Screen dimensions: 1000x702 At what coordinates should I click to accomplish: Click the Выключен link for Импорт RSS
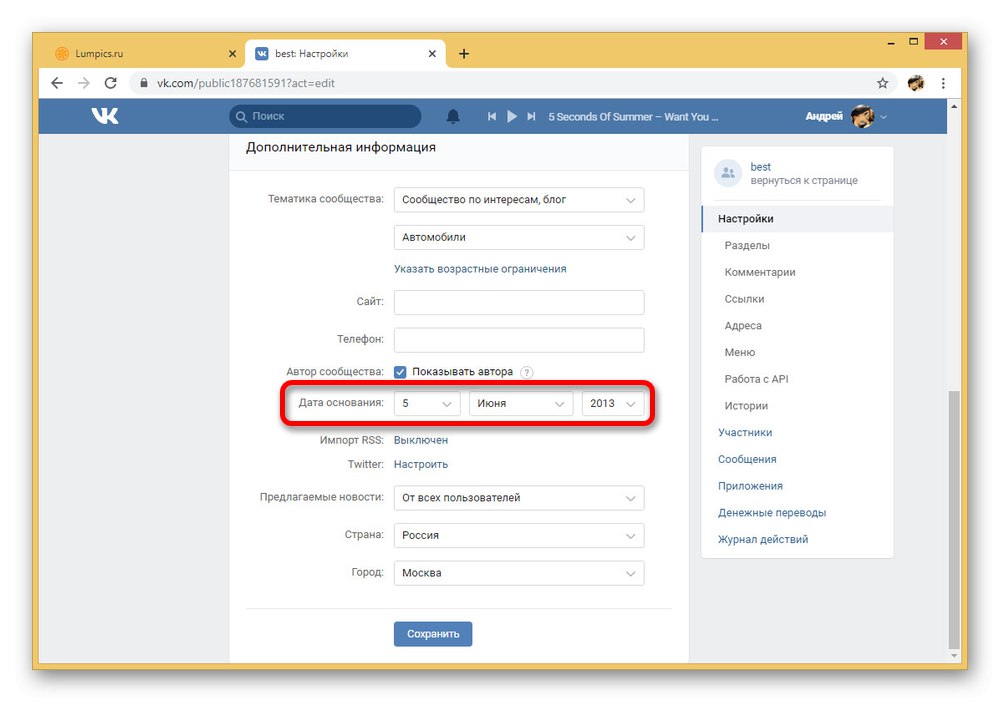[421, 441]
